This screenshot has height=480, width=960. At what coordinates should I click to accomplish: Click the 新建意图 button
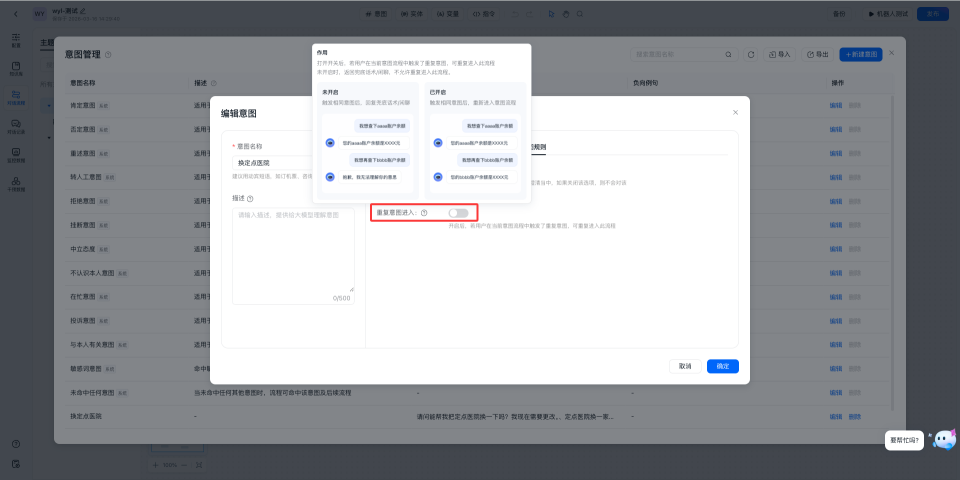coord(860,54)
